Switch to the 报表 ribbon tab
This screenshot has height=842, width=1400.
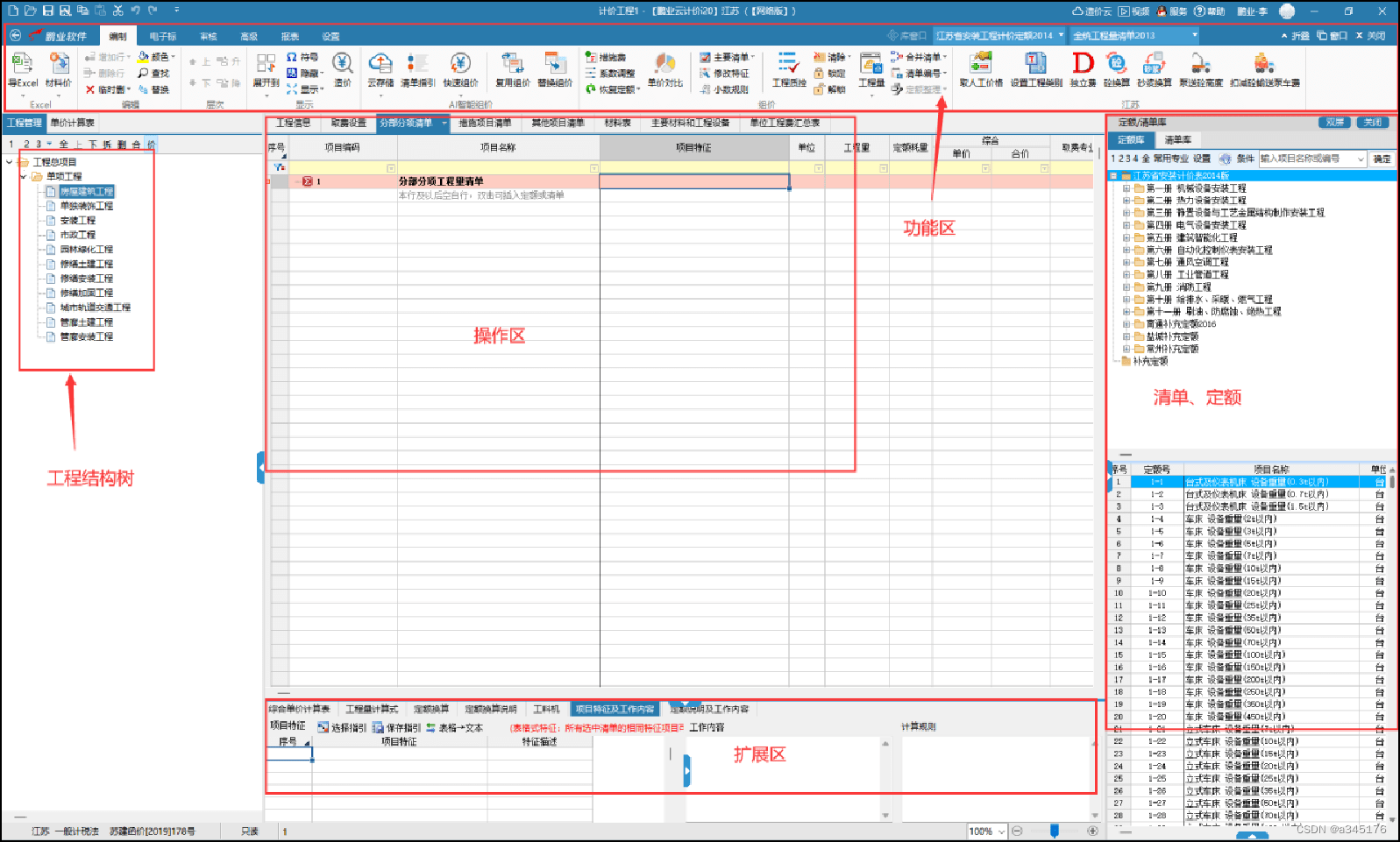click(x=290, y=36)
